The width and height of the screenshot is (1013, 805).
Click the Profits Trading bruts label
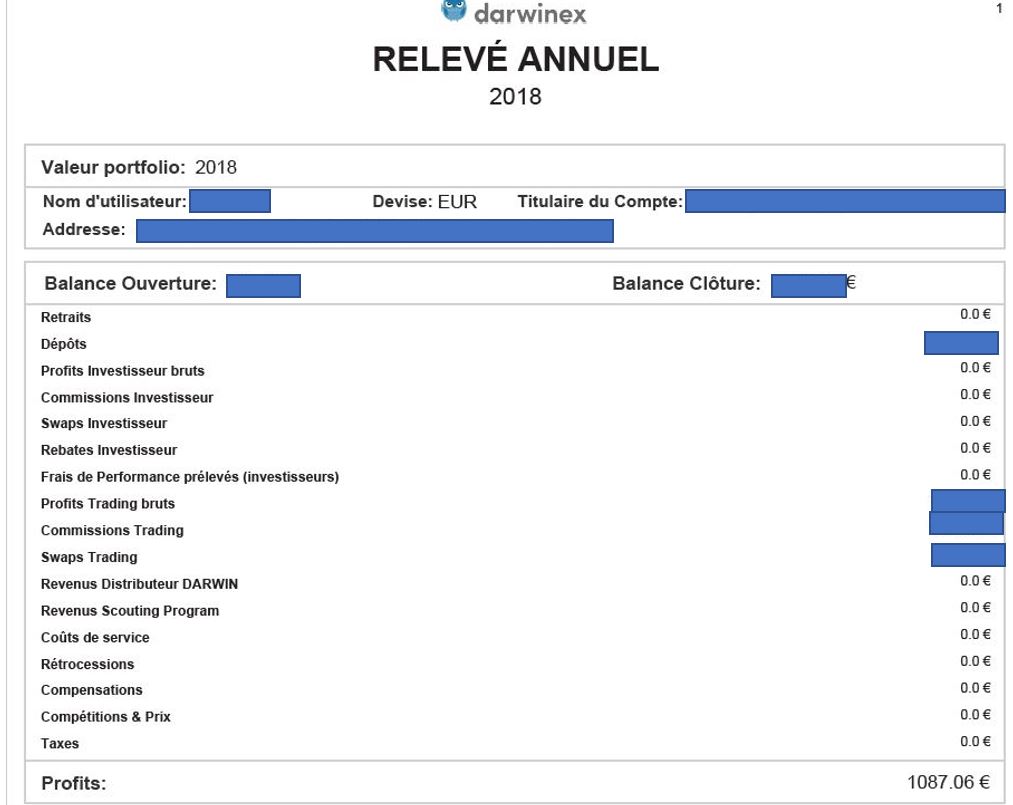pos(108,503)
